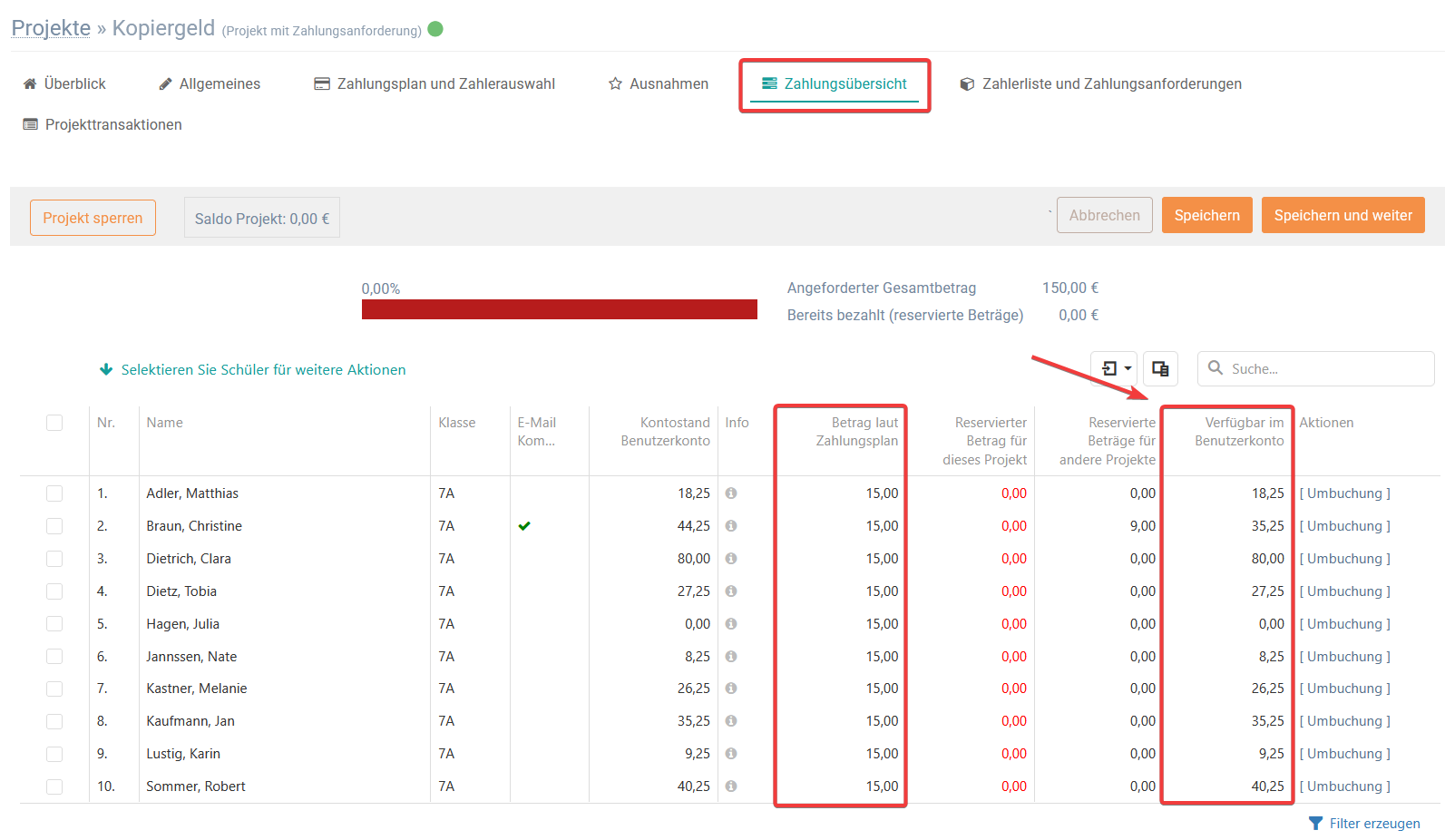The height and width of the screenshot is (840, 1445).
Task: Open info icon for Jannssen, Nate
Action: coord(731,657)
